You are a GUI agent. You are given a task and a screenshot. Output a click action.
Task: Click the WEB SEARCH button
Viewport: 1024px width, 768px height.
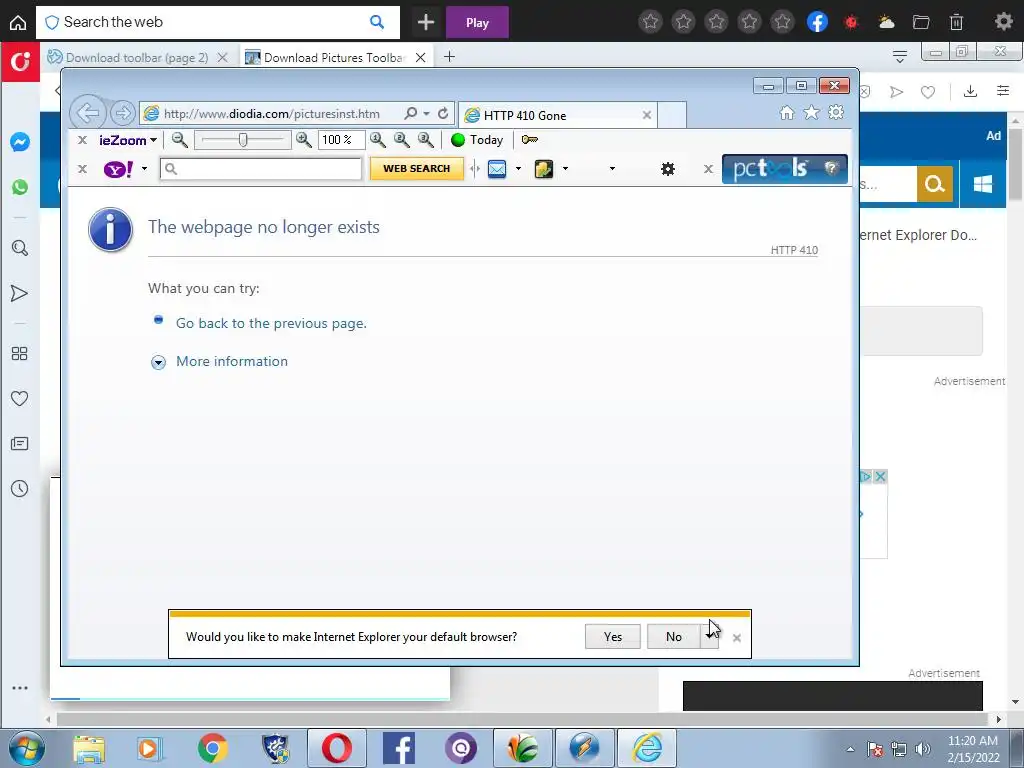417,168
